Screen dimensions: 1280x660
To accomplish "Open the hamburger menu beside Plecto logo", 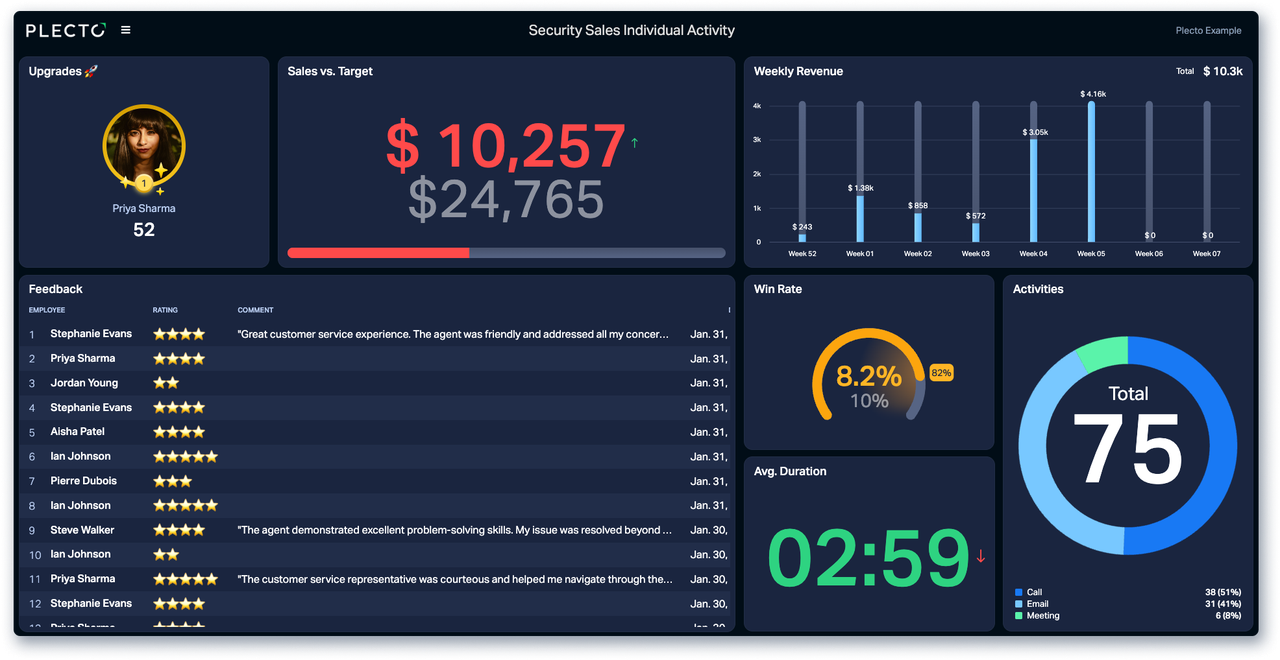I will (126, 30).
